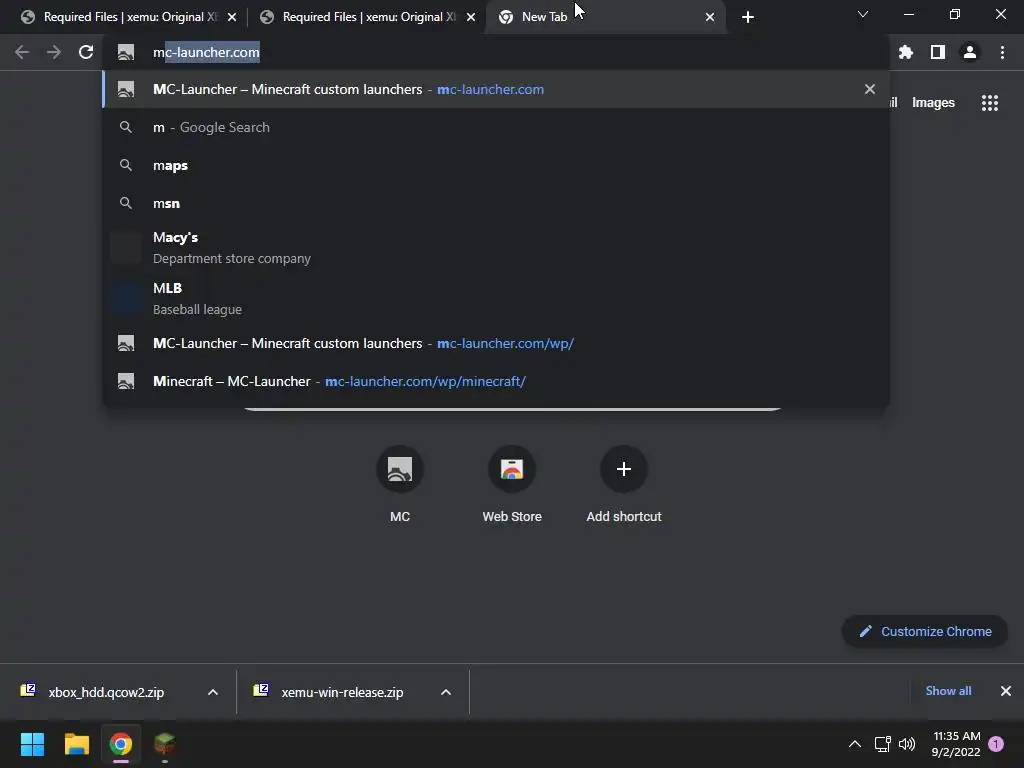Select the Macy's department store suggestion
The height and width of the screenshot is (768, 1024).
click(x=496, y=248)
